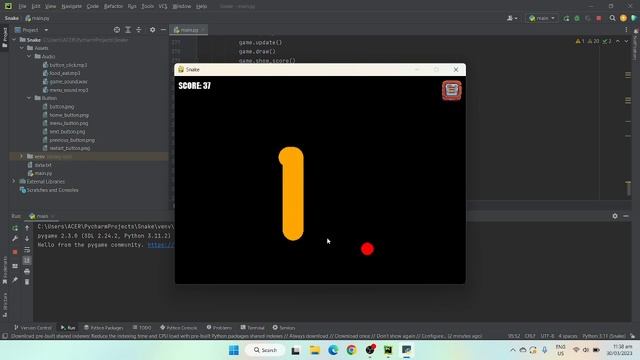640x360 pixels.
Task: Click the Expand All icon in Project panel
Action: [128, 30]
